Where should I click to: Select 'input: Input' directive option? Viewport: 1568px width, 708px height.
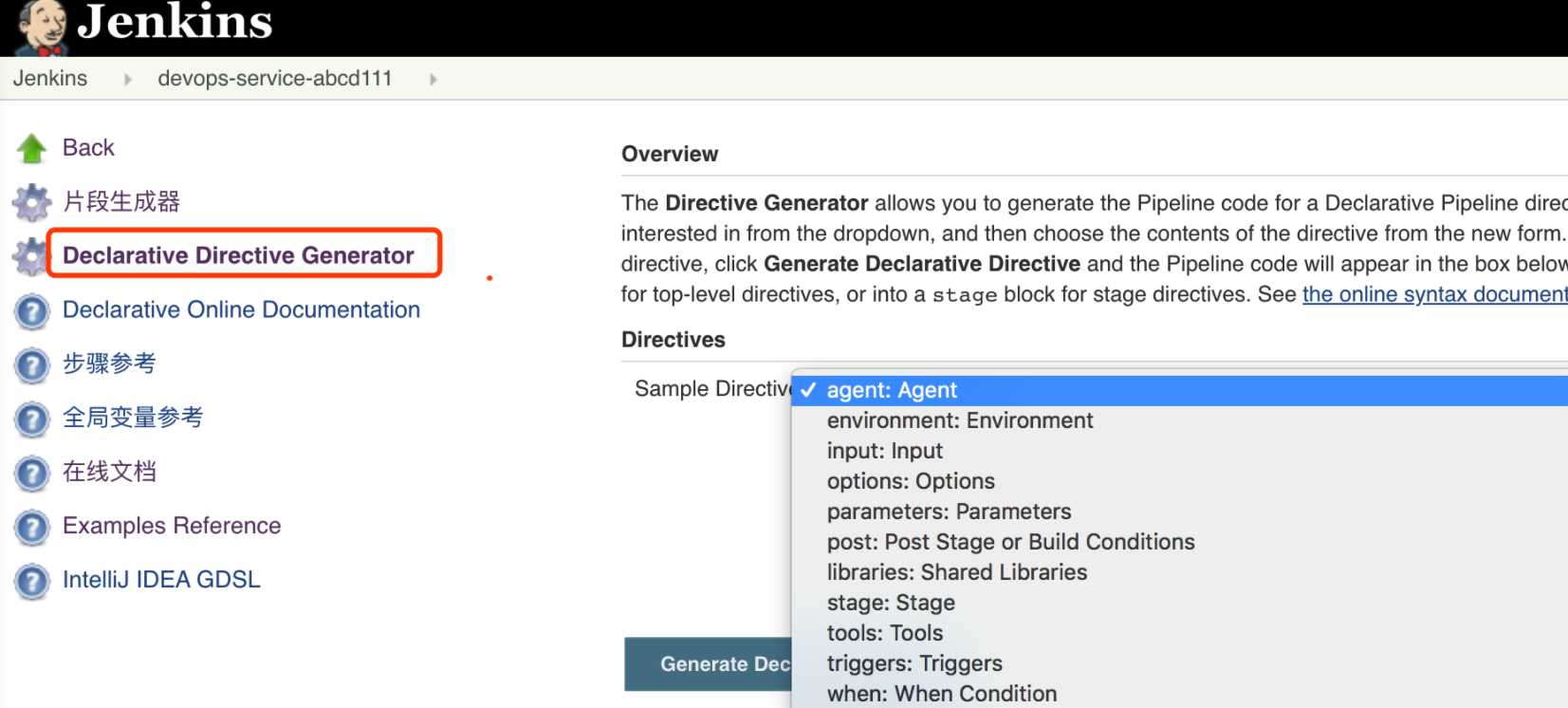click(1180, 451)
